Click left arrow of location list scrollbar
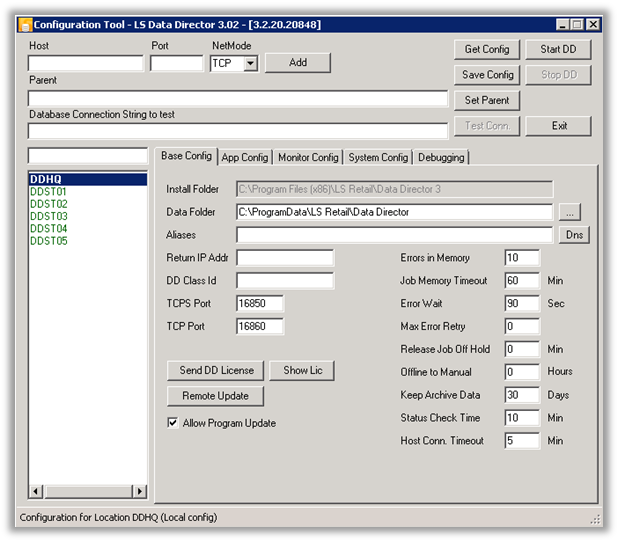Viewport: 619px width, 542px height. point(36,491)
